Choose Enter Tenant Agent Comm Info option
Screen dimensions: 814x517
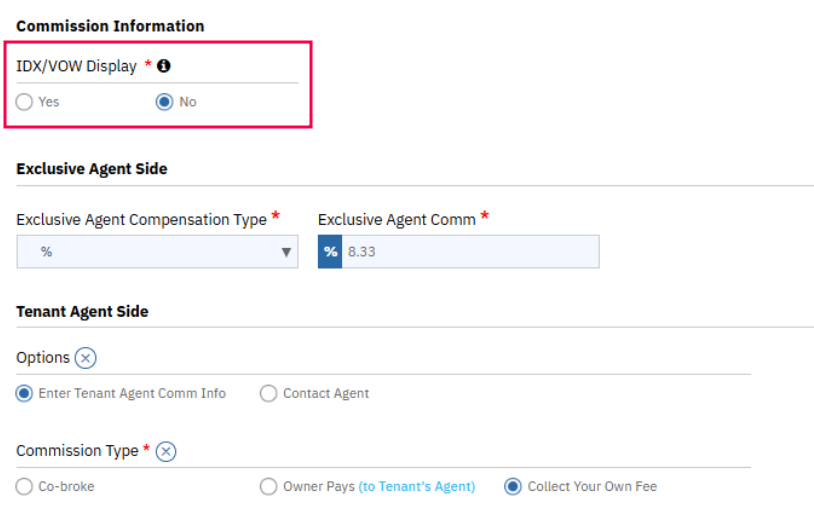point(25,394)
